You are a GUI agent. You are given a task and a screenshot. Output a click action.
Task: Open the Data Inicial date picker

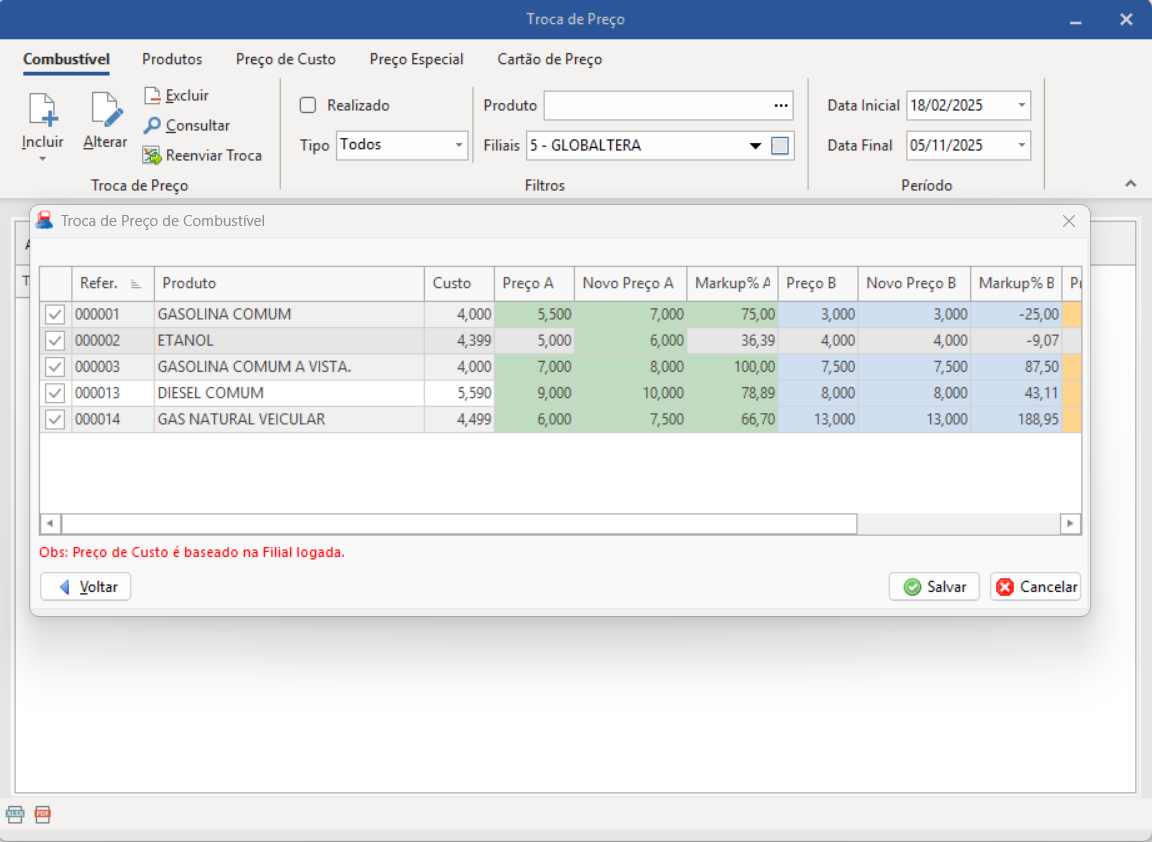click(x=1021, y=105)
